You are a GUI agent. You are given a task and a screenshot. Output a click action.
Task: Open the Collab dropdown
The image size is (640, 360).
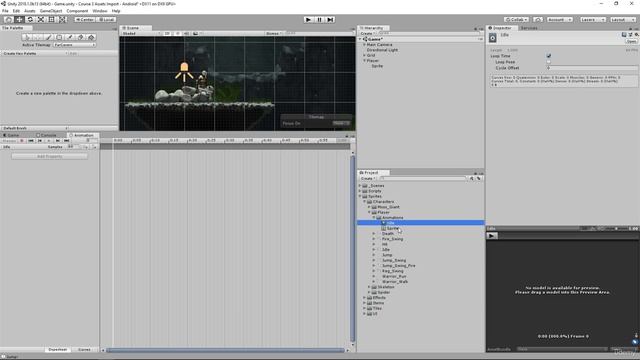pyautogui.click(x=516, y=20)
